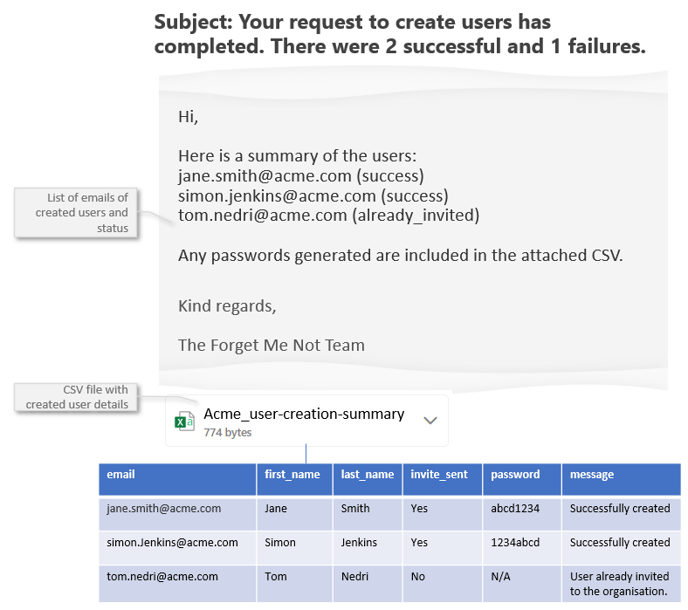
Task: Click the tom.nedri@acme.com table cell
Action: [162, 577]
